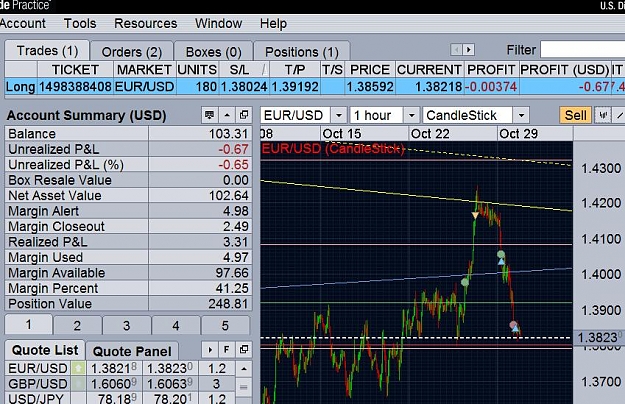Open the Resources menu
The height and width of the screenshot is (404, 625).
click(145, 24)
